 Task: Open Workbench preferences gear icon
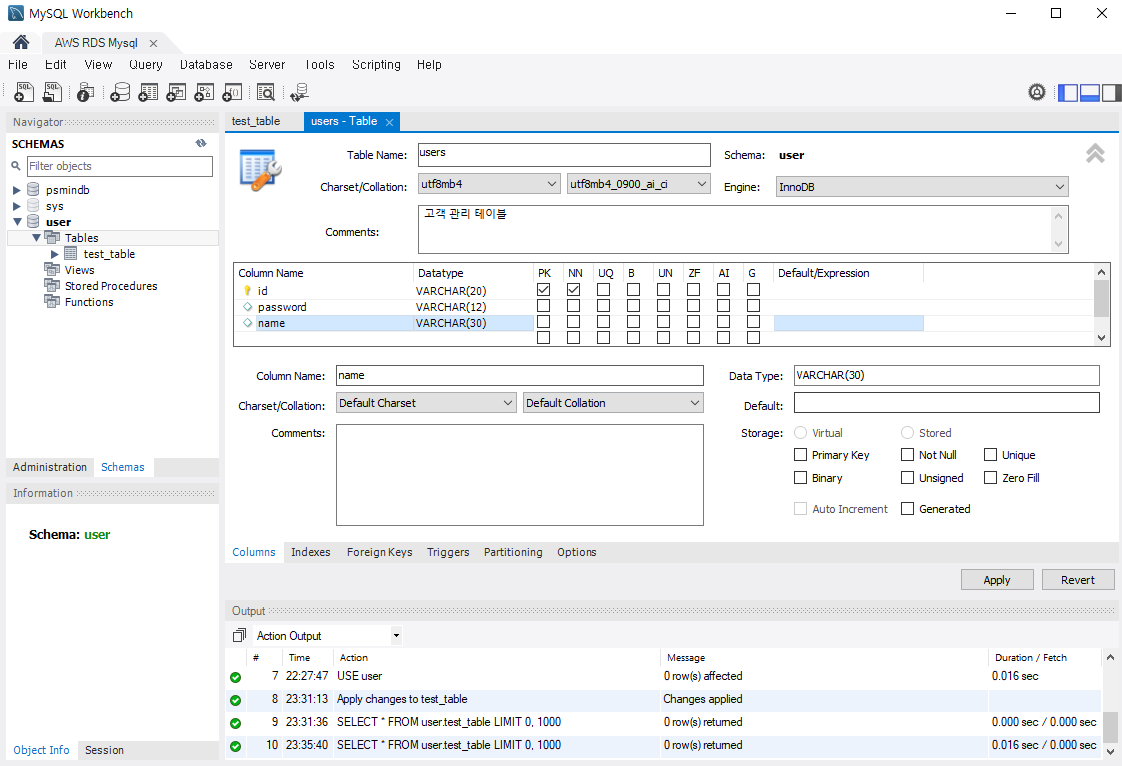1037,92
